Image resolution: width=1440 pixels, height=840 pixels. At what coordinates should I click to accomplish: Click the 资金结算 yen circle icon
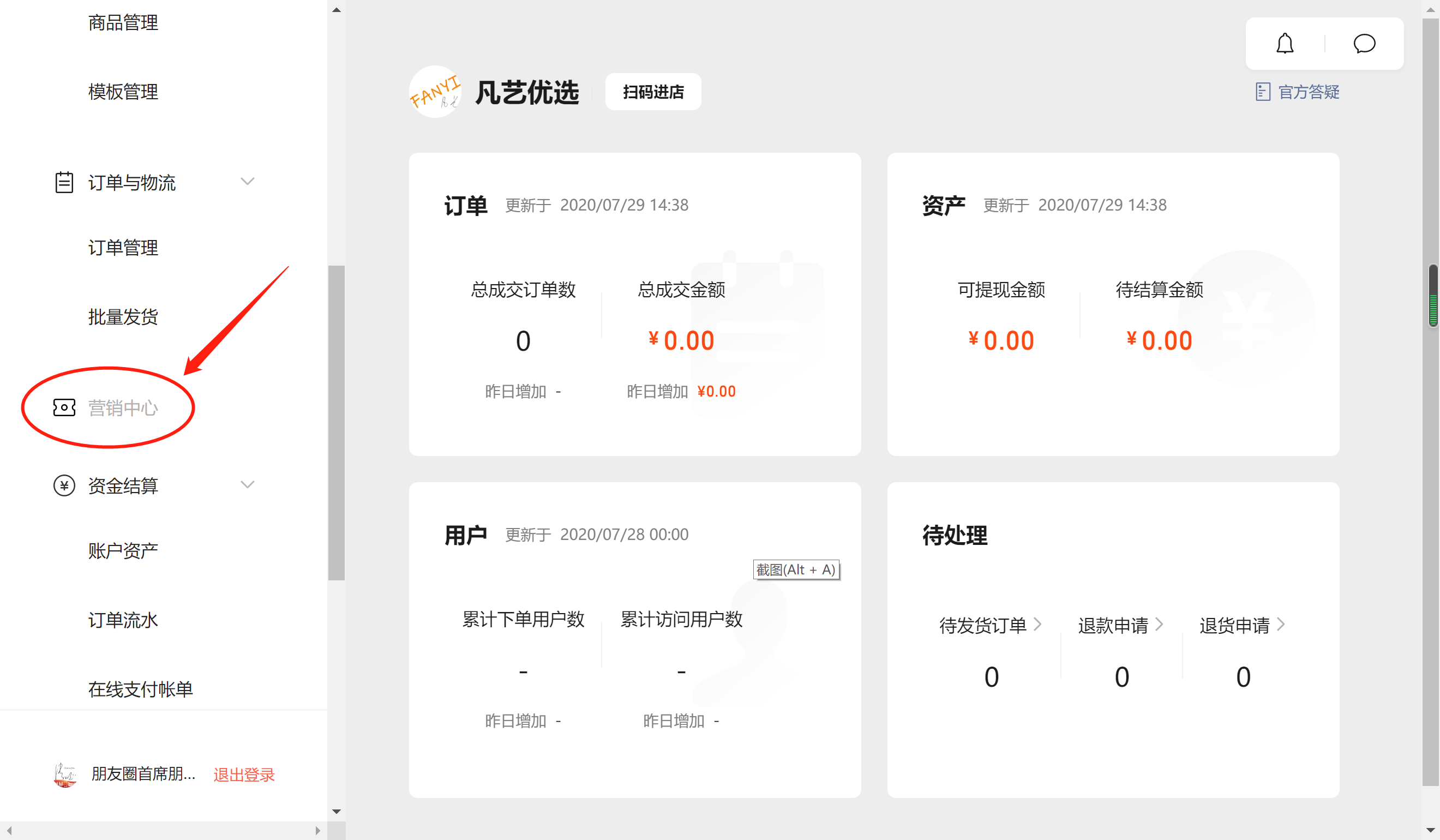click(x=64, y=485)
